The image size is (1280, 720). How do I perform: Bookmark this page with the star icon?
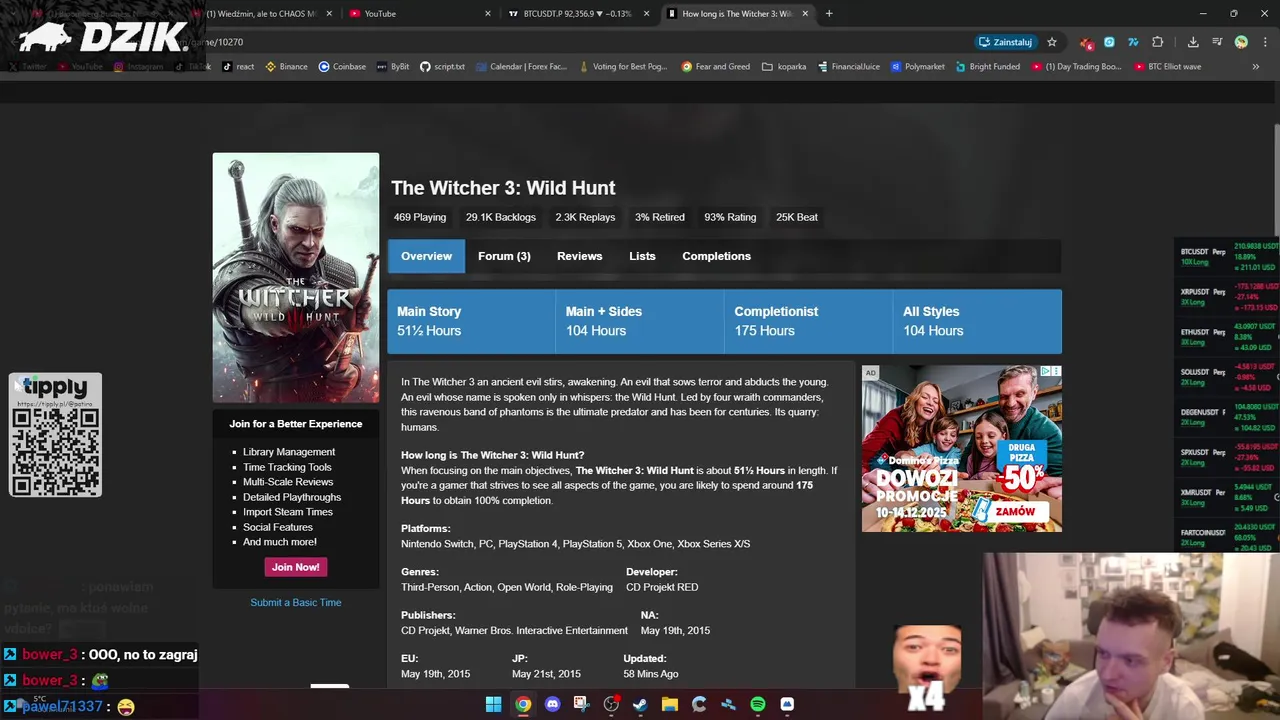1052,42
